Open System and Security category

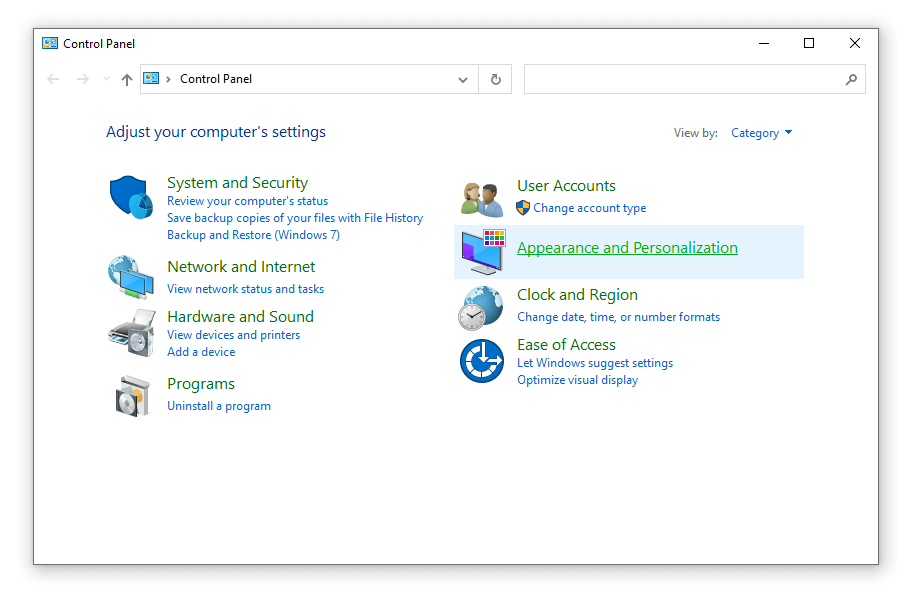point(238,183)
